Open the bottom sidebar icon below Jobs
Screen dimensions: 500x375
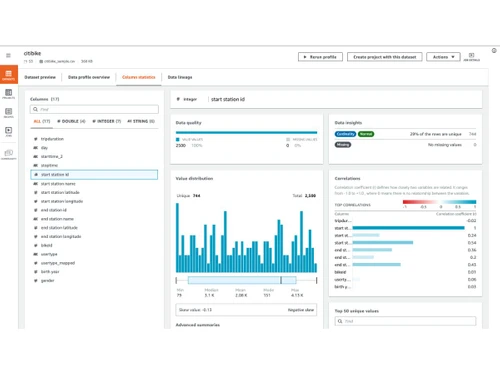pos(9,154)
